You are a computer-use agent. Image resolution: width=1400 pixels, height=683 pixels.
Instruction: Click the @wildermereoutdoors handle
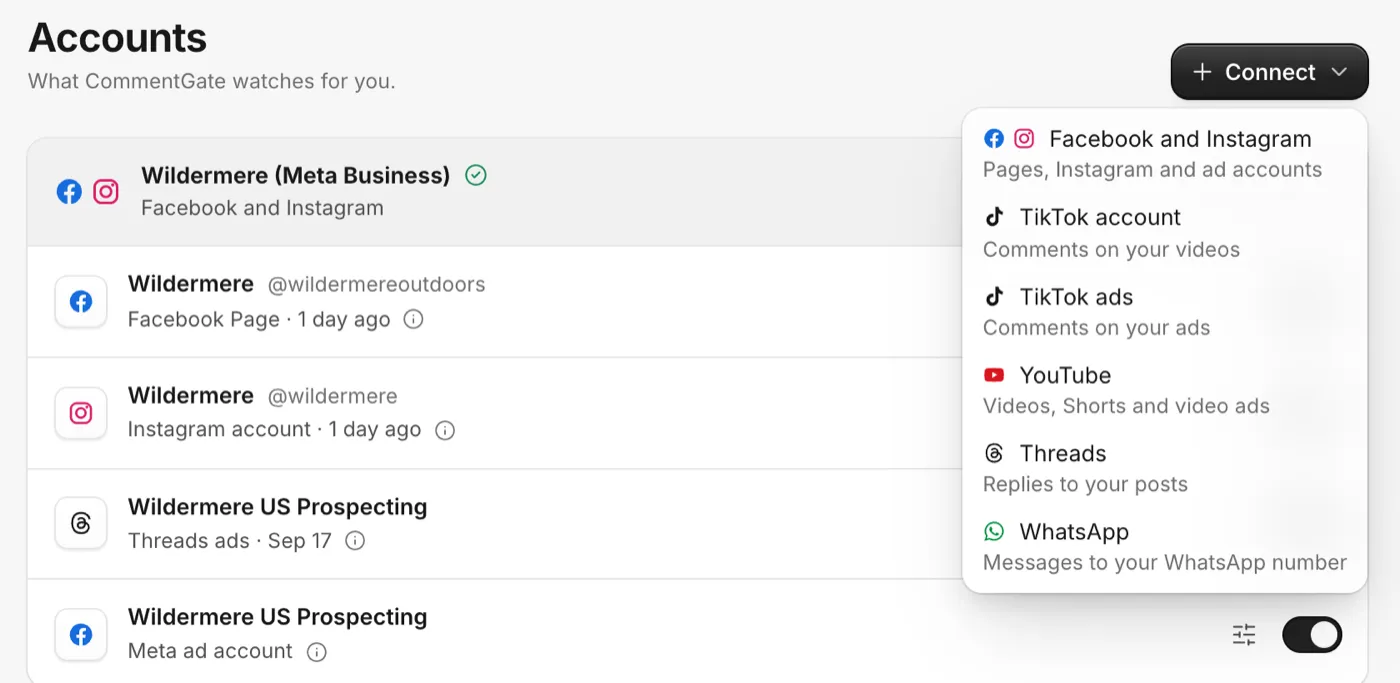[x=376, y=284]
